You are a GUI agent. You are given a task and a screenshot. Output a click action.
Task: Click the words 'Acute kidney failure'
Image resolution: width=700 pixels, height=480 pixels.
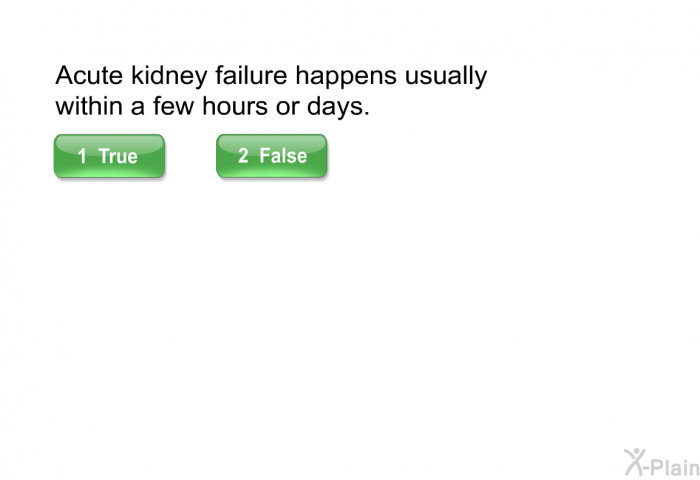[171, 75]
